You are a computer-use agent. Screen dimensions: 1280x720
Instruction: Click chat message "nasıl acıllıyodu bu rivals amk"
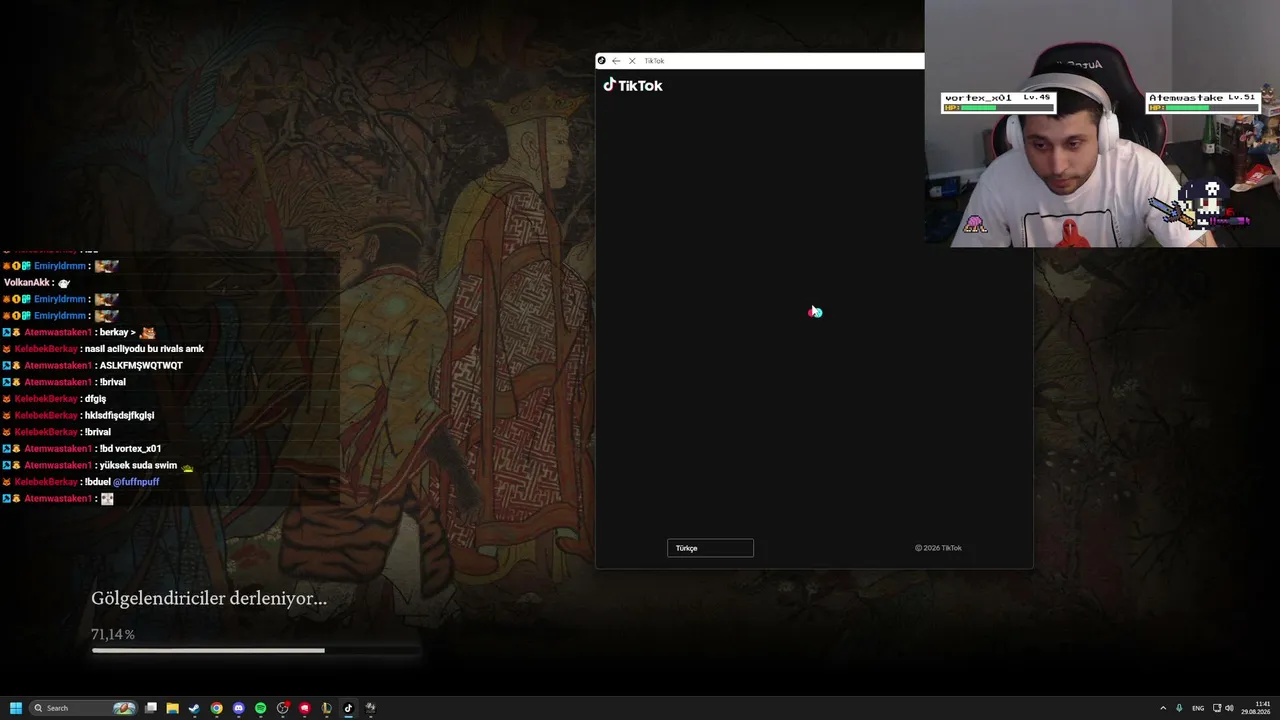point(144,349)
